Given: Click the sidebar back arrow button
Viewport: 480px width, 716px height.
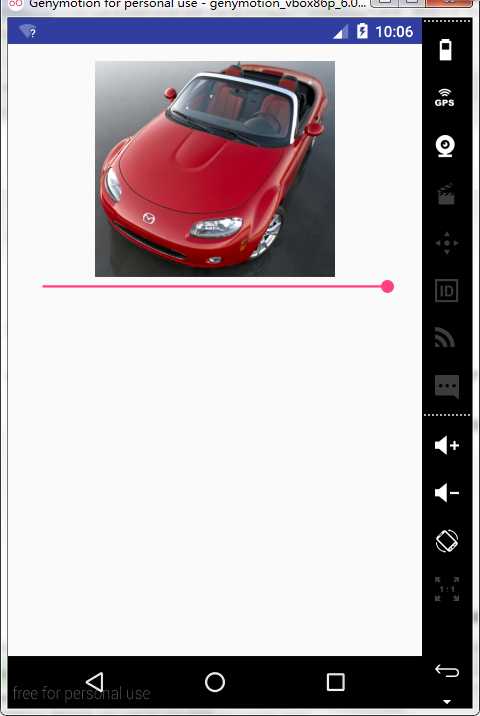Looking at the screenshot, I should tap(447, 670).
